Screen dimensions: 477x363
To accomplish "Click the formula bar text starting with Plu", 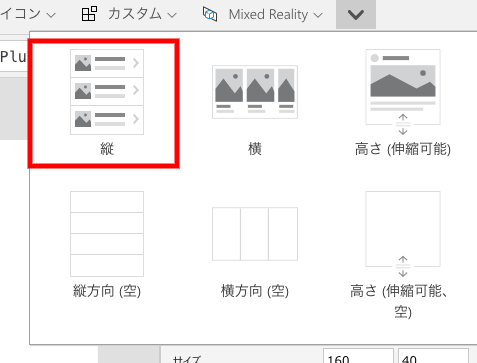I will pyautogui.click(x=13, y=56).
